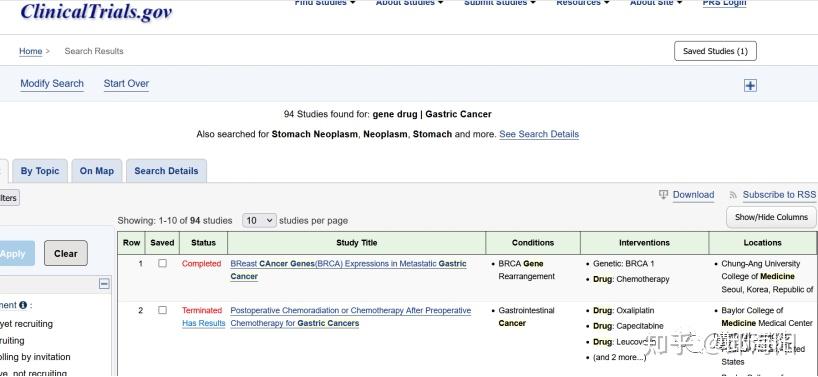Click the Show/Hide Columns button

point(771,217)
